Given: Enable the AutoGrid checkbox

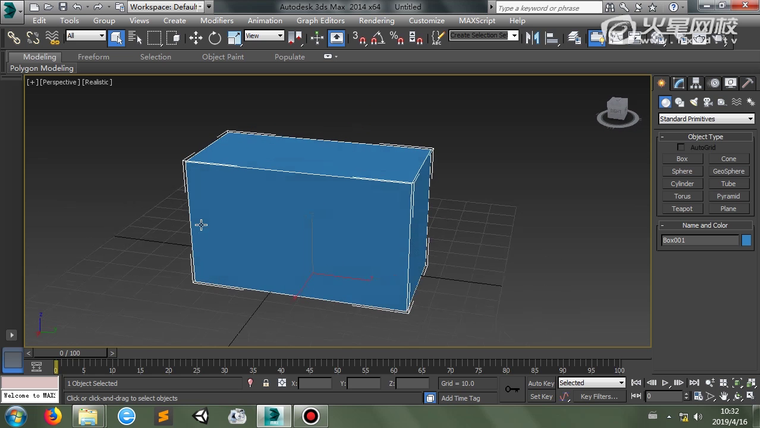Looking at the screenshot, I should tap(682, 147).
